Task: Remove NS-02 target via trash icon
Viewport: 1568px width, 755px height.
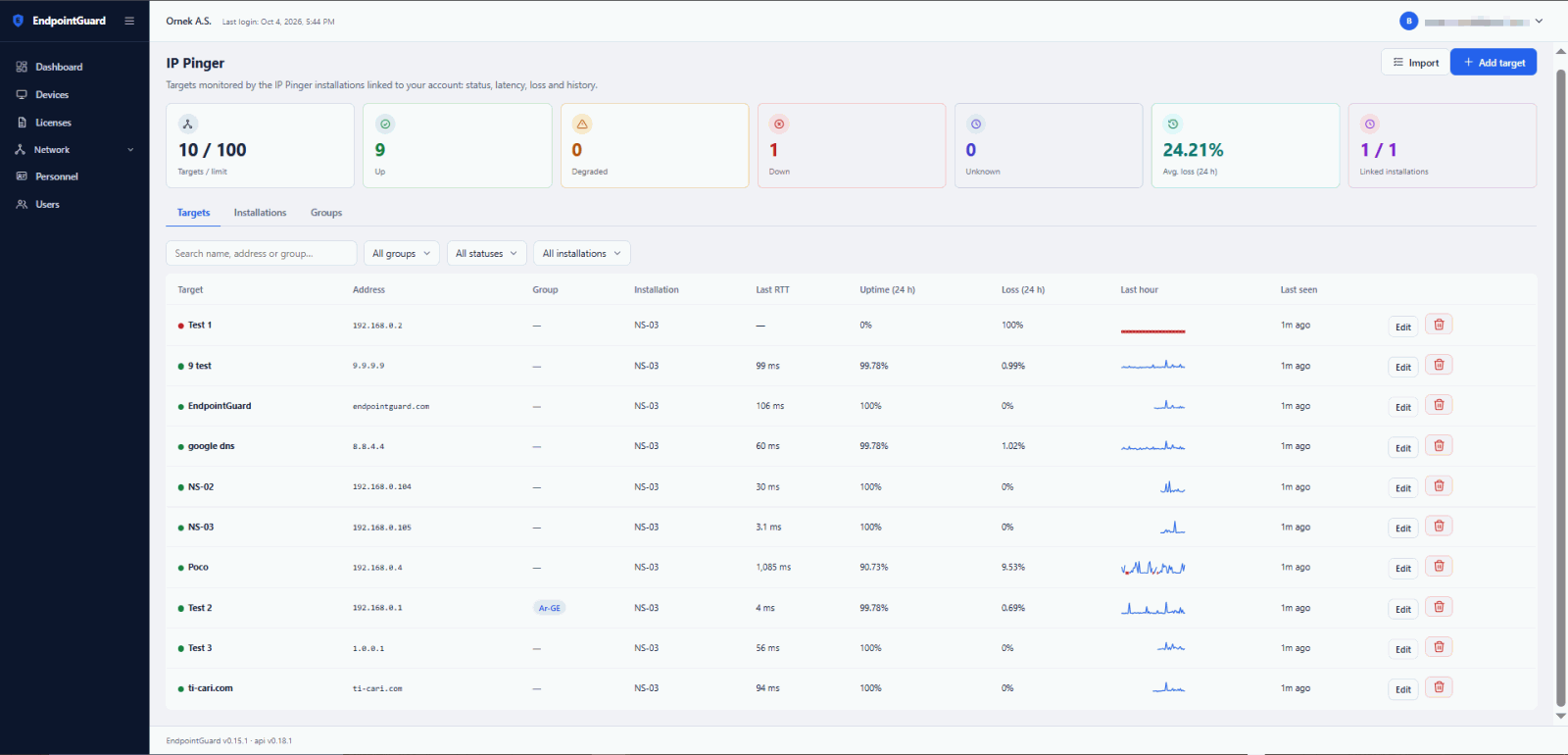Action: pyautogui.click(x=1439, y=485)
